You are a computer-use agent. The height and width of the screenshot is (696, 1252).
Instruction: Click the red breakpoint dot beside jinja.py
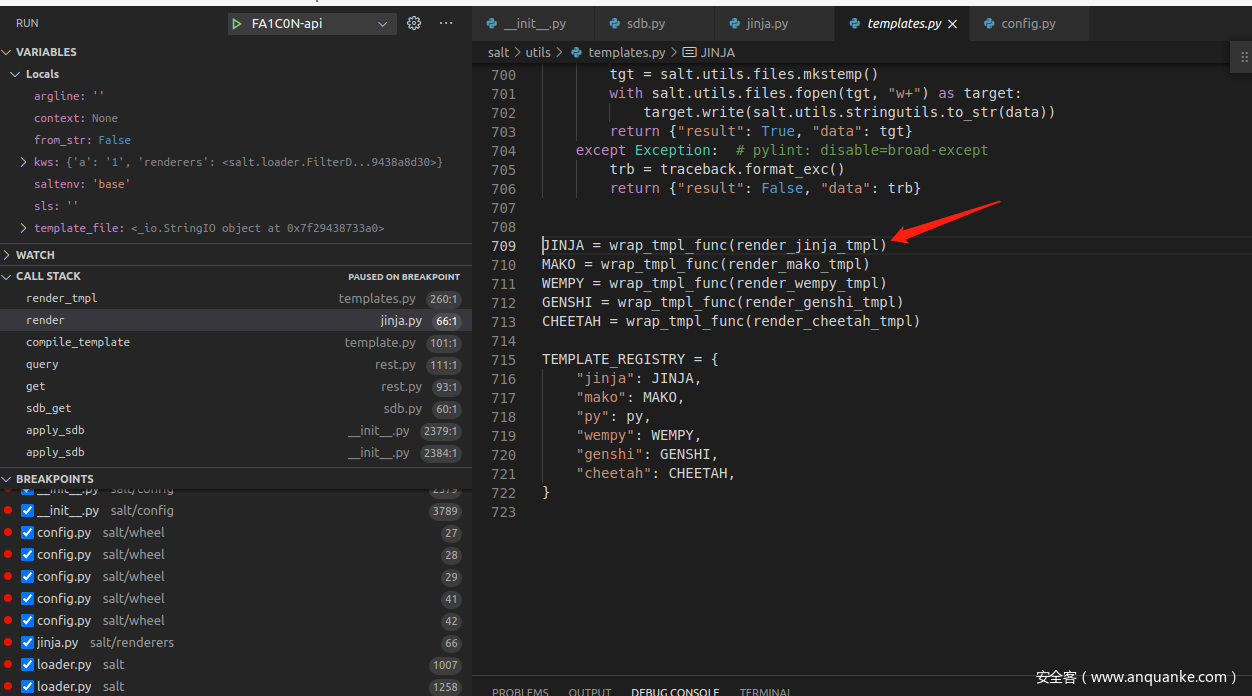point(9,643)
